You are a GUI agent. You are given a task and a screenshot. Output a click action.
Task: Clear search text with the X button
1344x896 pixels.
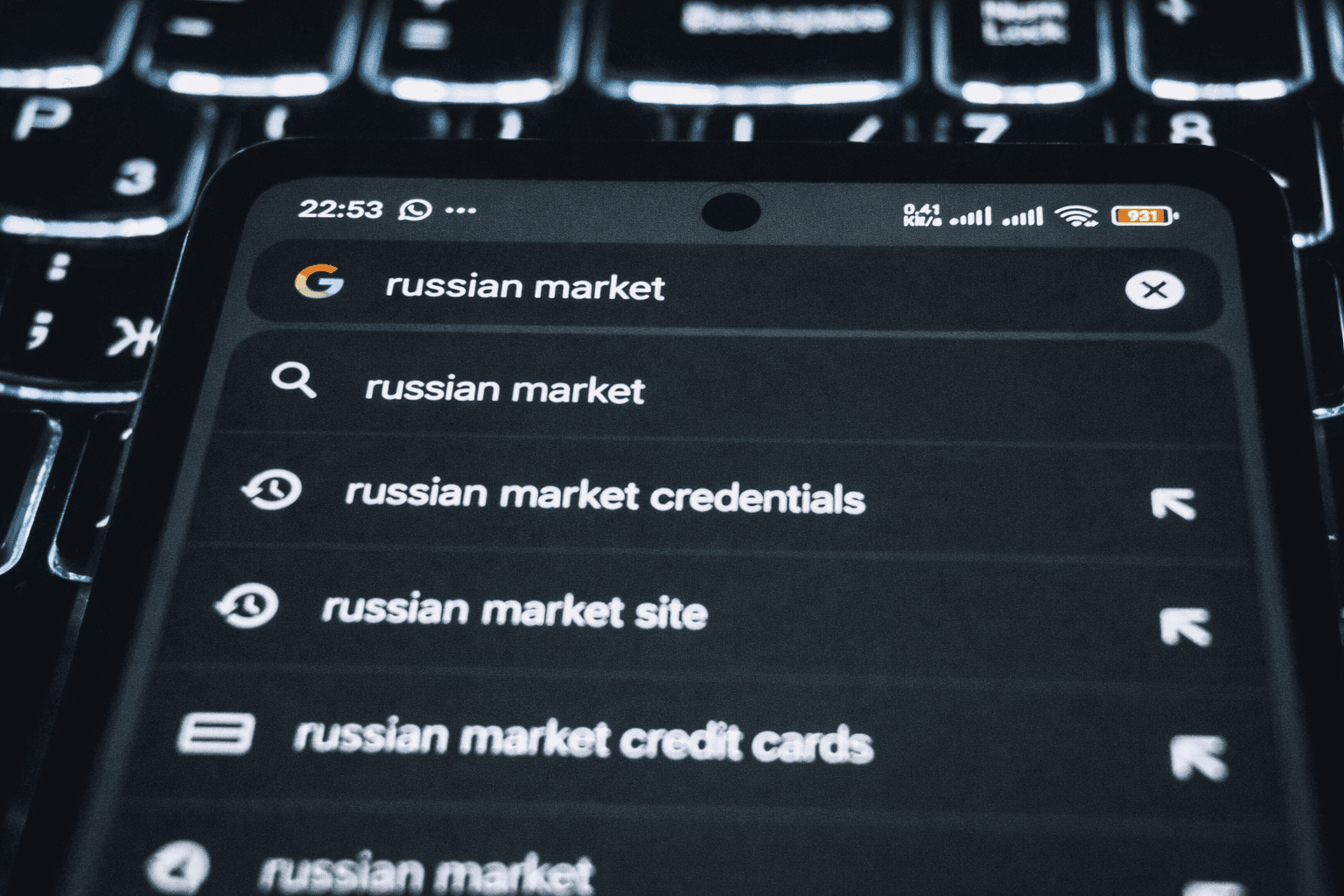pos(1154,290)
